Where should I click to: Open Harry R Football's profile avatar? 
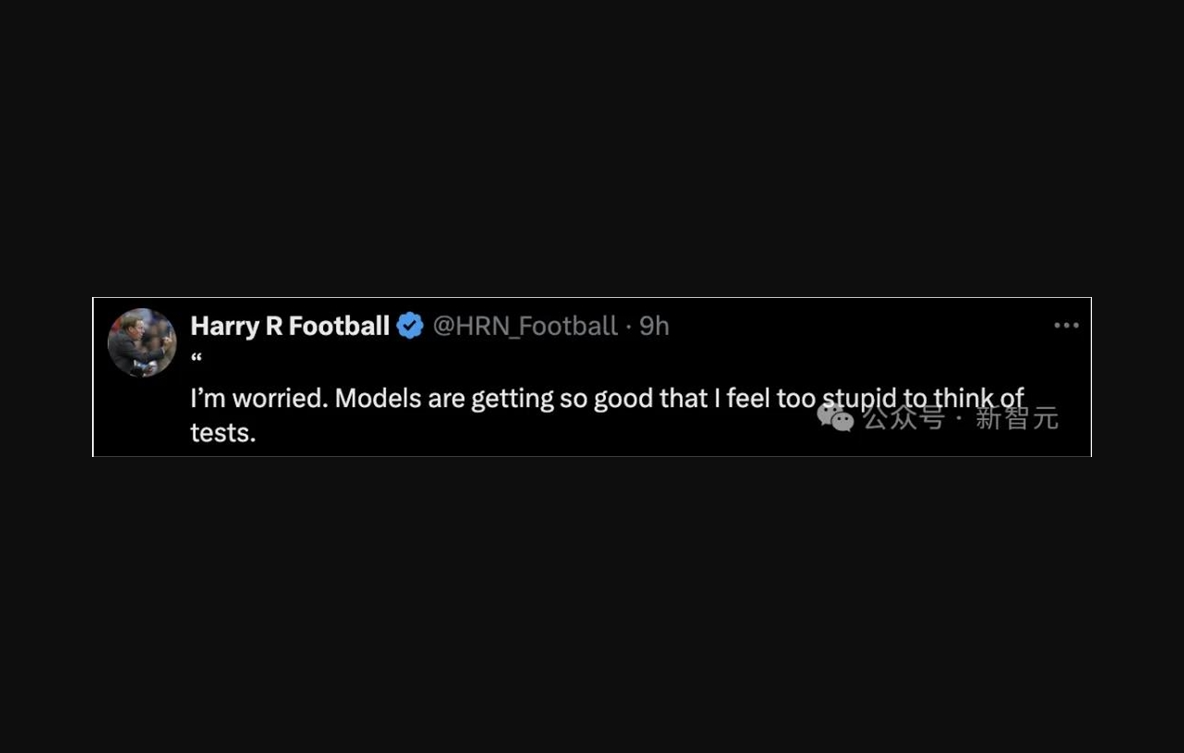(142, 343)
